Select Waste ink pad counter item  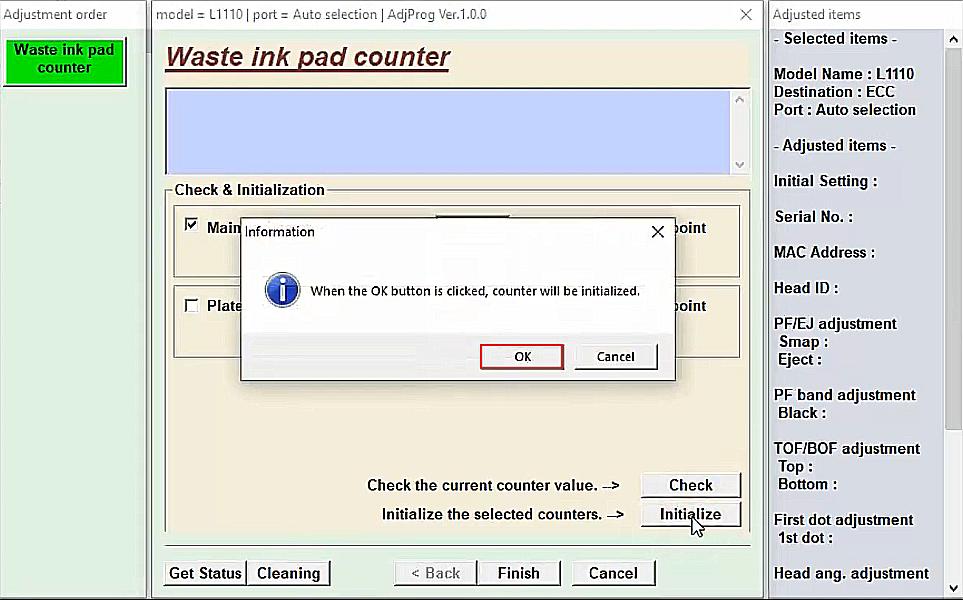65,59
